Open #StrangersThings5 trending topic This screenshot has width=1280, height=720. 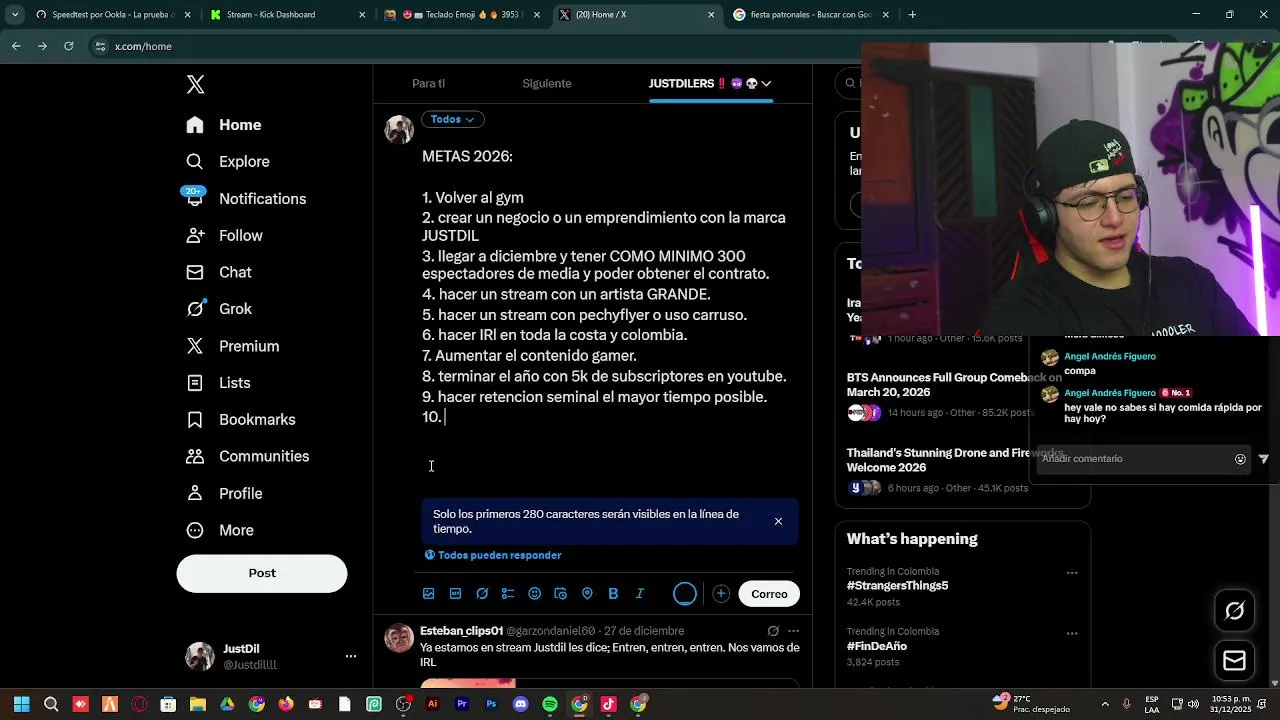point(897,586)
